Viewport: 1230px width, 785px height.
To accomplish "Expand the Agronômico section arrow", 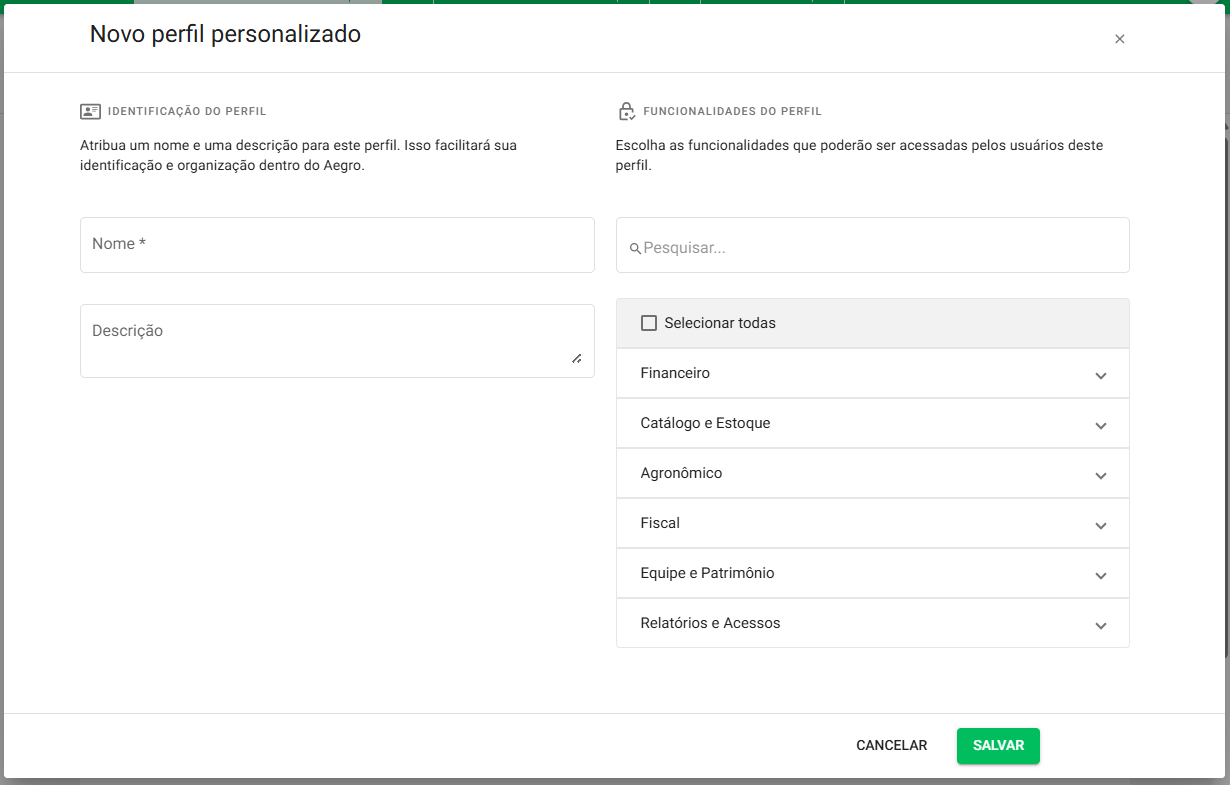I will click(1100, 476).
